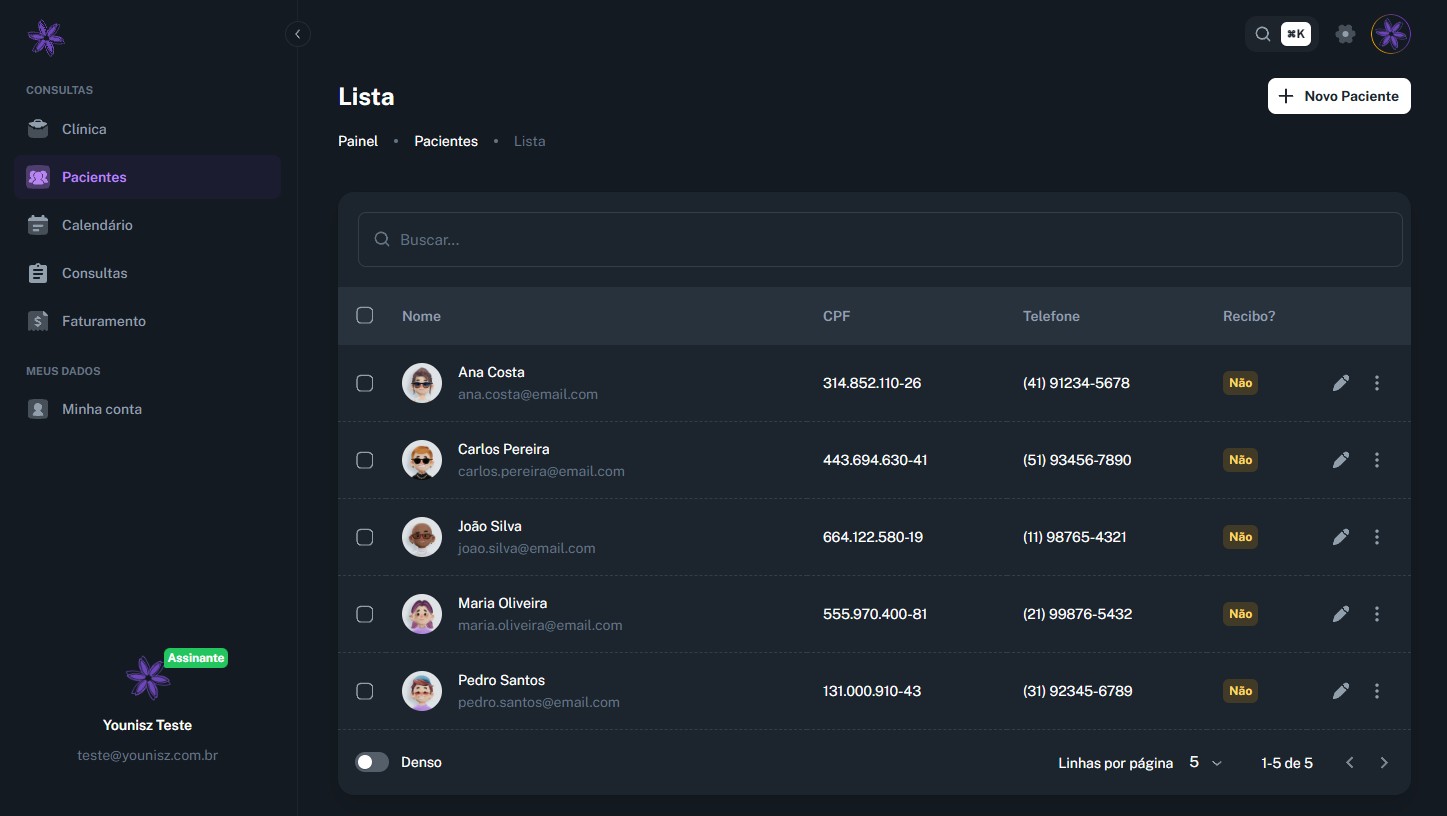The height and width of the screenshot is (816, 1447).
Task: Open the Clínica section icon in sidebar
Action: pyautogui.click(x=37, y=128)
